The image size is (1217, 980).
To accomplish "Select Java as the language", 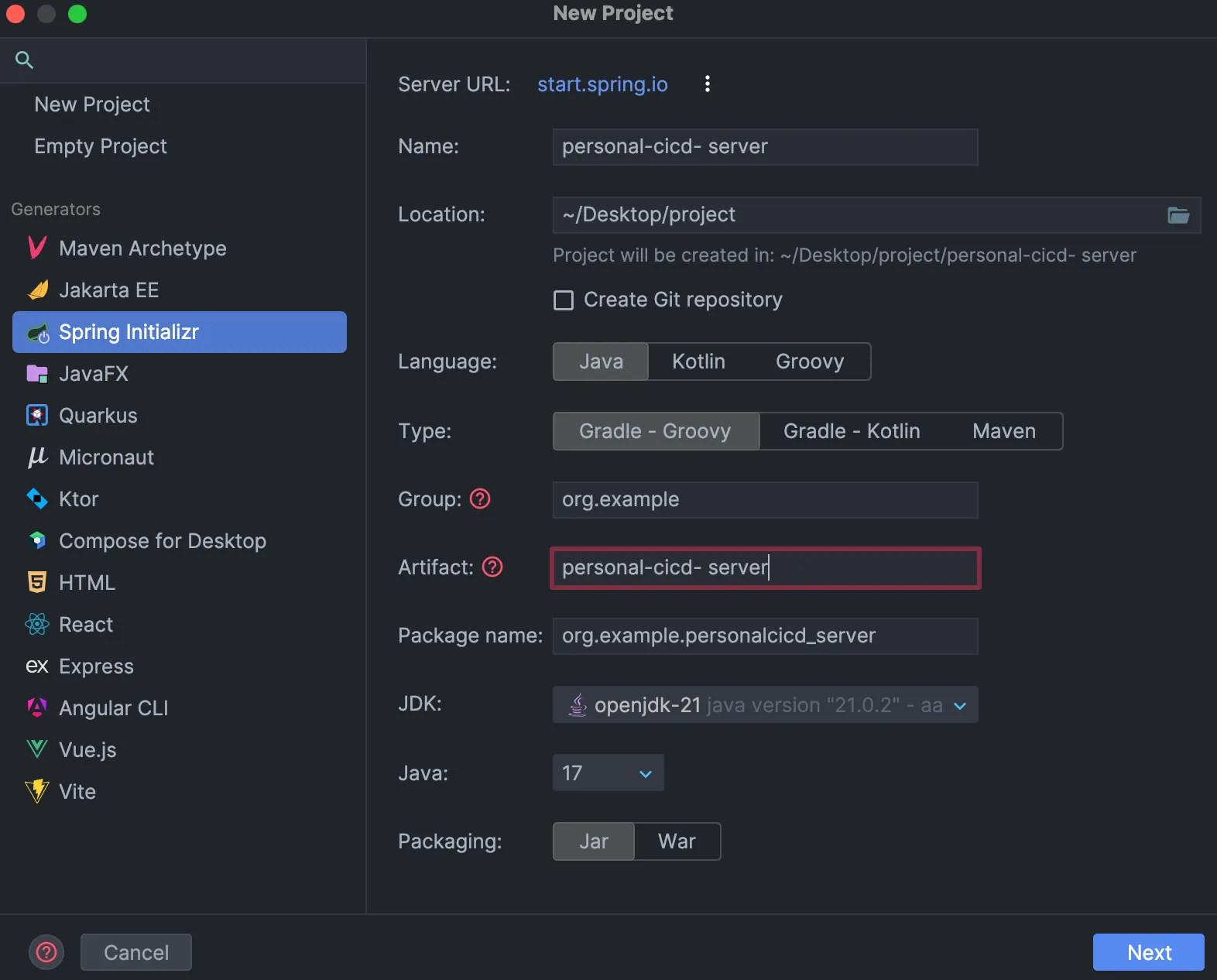I will pos(601,362).
